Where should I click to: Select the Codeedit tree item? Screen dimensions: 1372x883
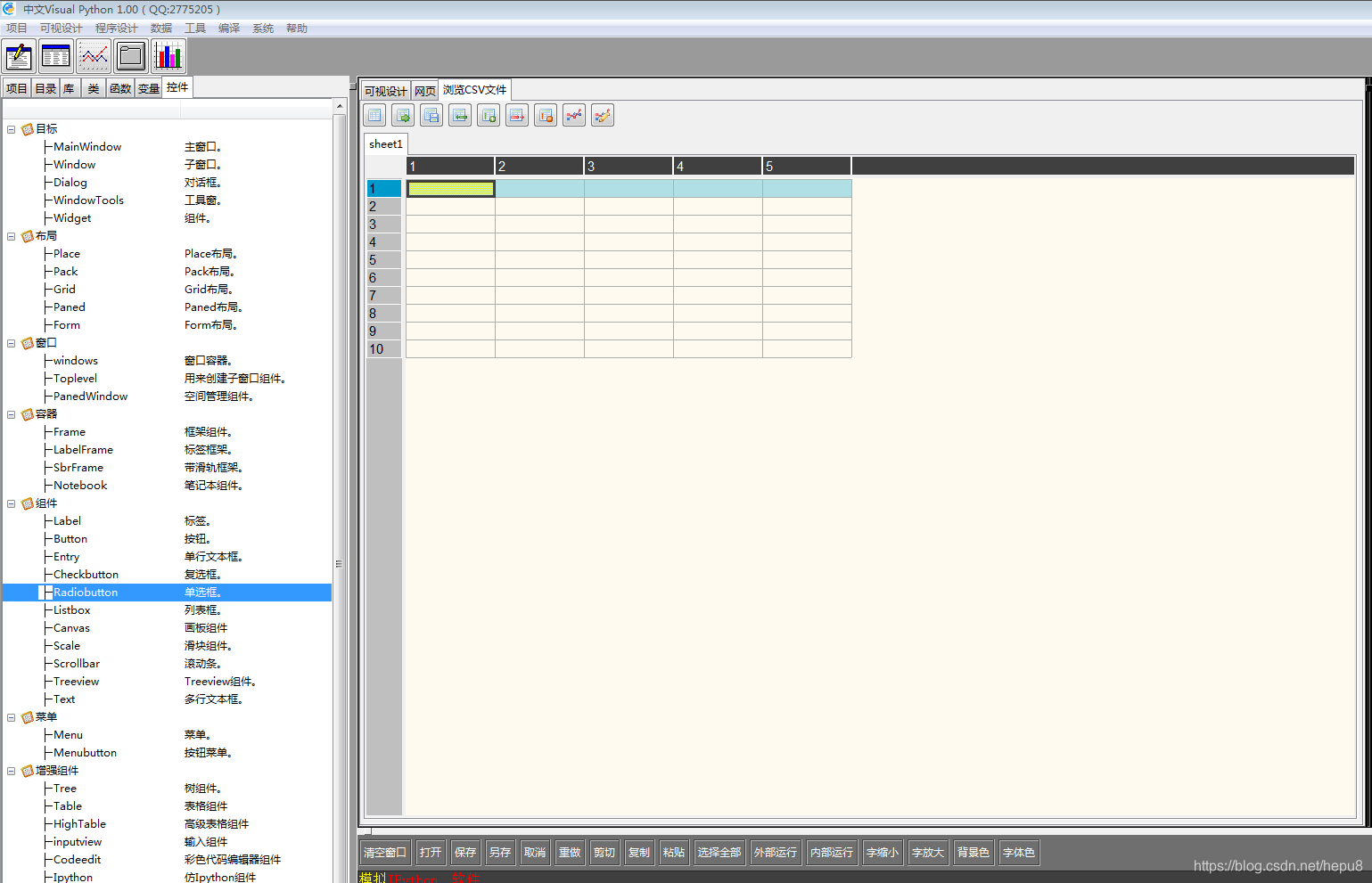point(77,860)
